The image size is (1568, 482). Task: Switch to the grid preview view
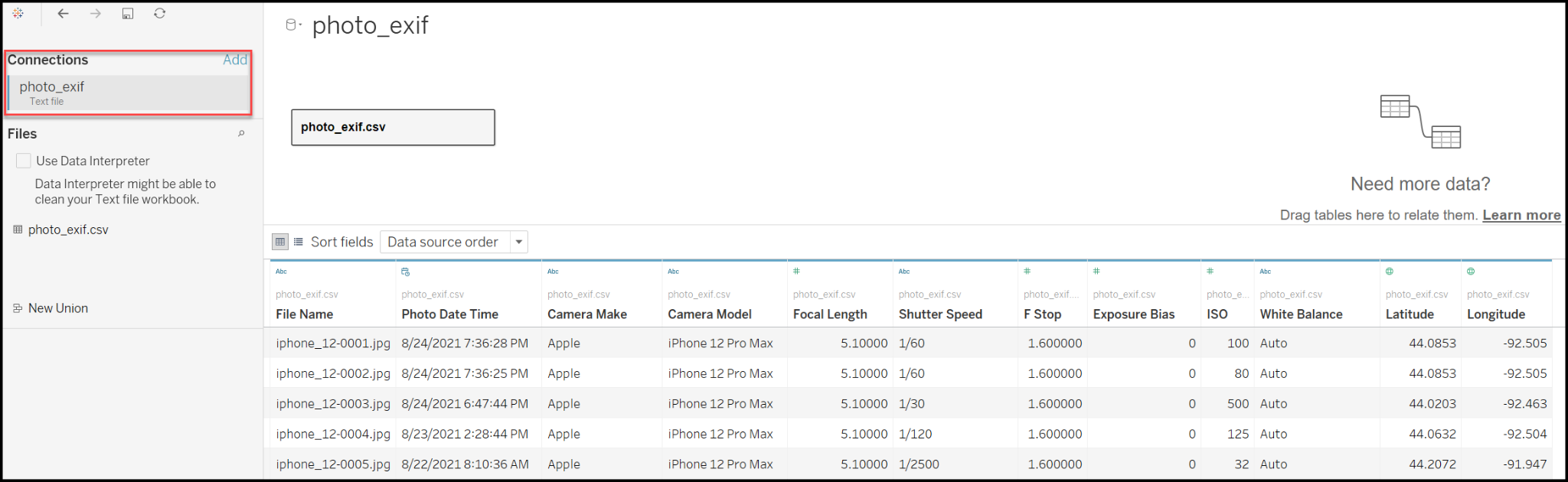click(x=280, y=242)
